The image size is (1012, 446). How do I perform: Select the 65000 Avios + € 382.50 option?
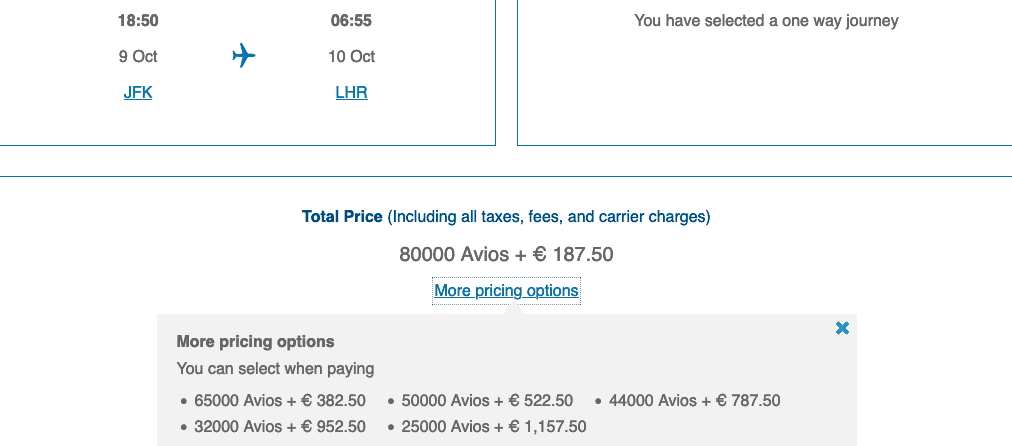pos(280,400)
